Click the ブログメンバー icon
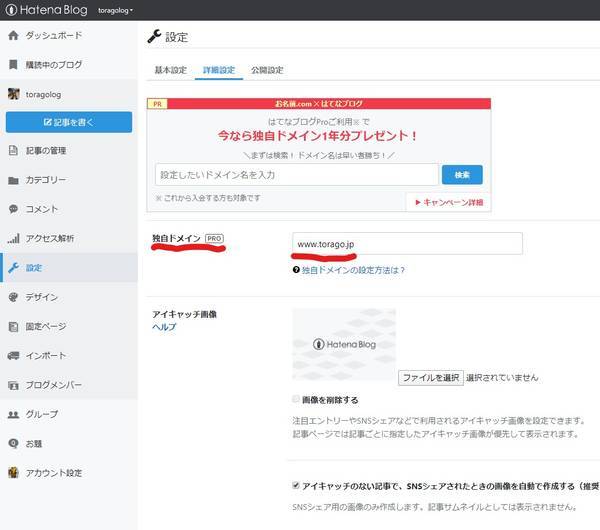600x530 pixels. tap(13, 385)
